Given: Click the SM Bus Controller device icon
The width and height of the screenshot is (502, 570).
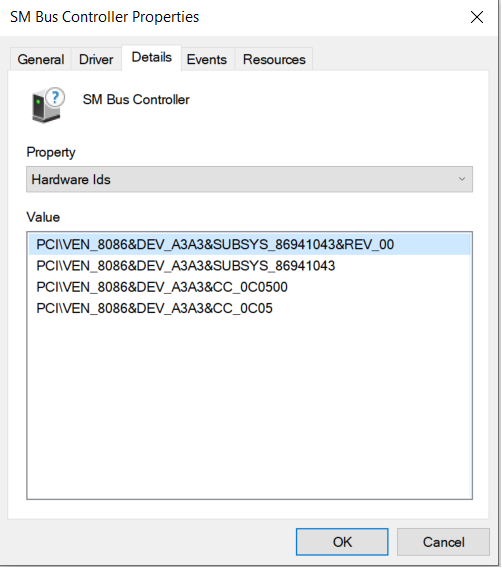Looking at the screenshot, I should [x=48, y=105].
